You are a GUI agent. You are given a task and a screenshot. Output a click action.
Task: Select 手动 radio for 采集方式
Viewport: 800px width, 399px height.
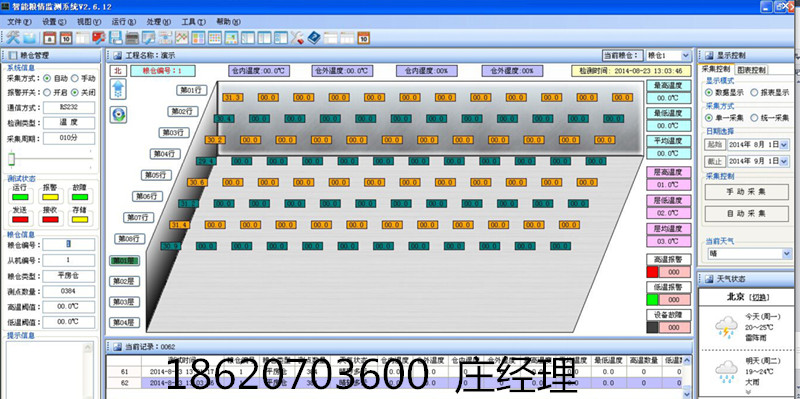74,79
